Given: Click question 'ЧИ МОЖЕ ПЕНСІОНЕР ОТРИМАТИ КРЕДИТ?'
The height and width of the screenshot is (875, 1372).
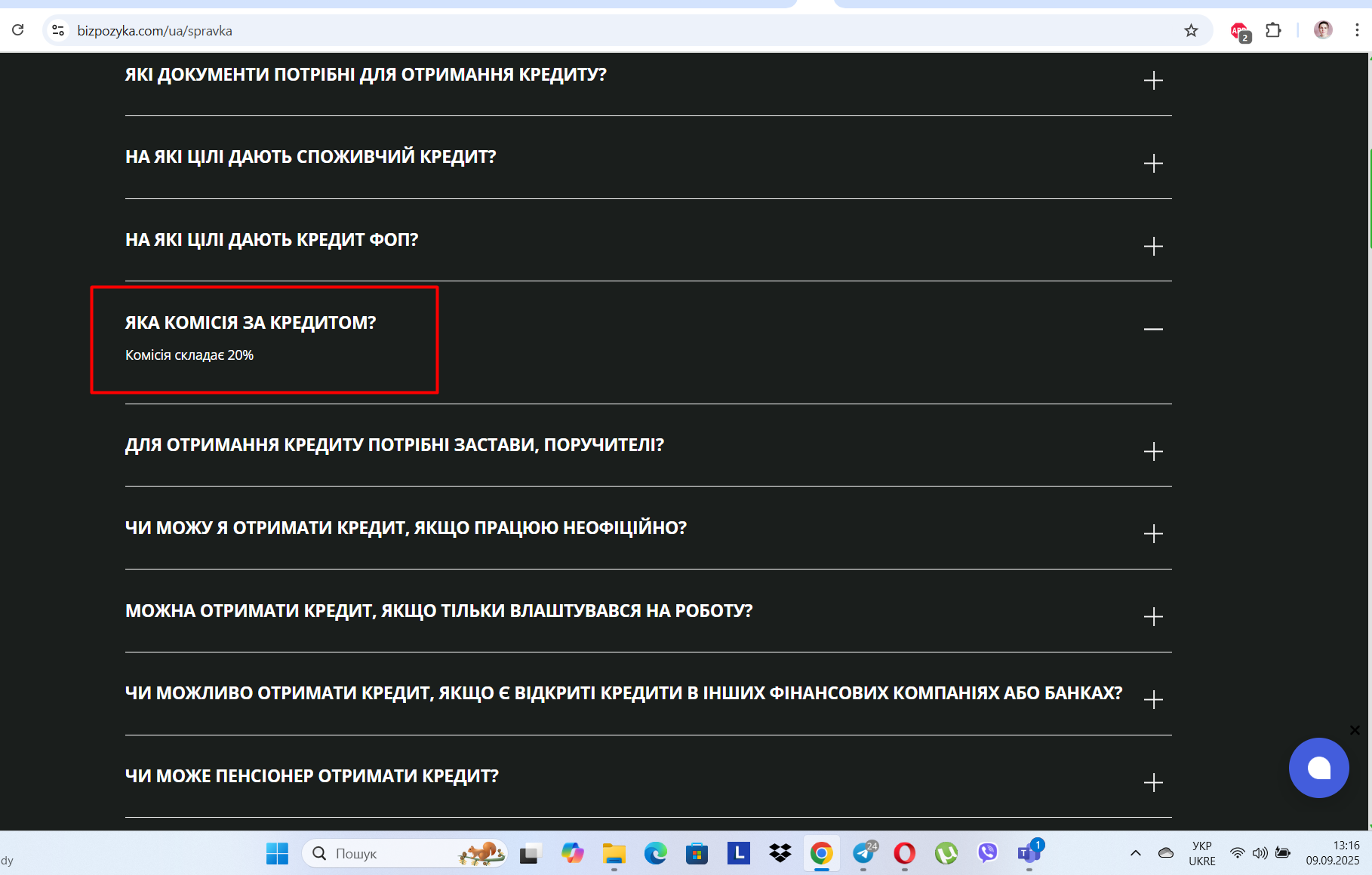Looking at the screenshot, I should (312, 776).
